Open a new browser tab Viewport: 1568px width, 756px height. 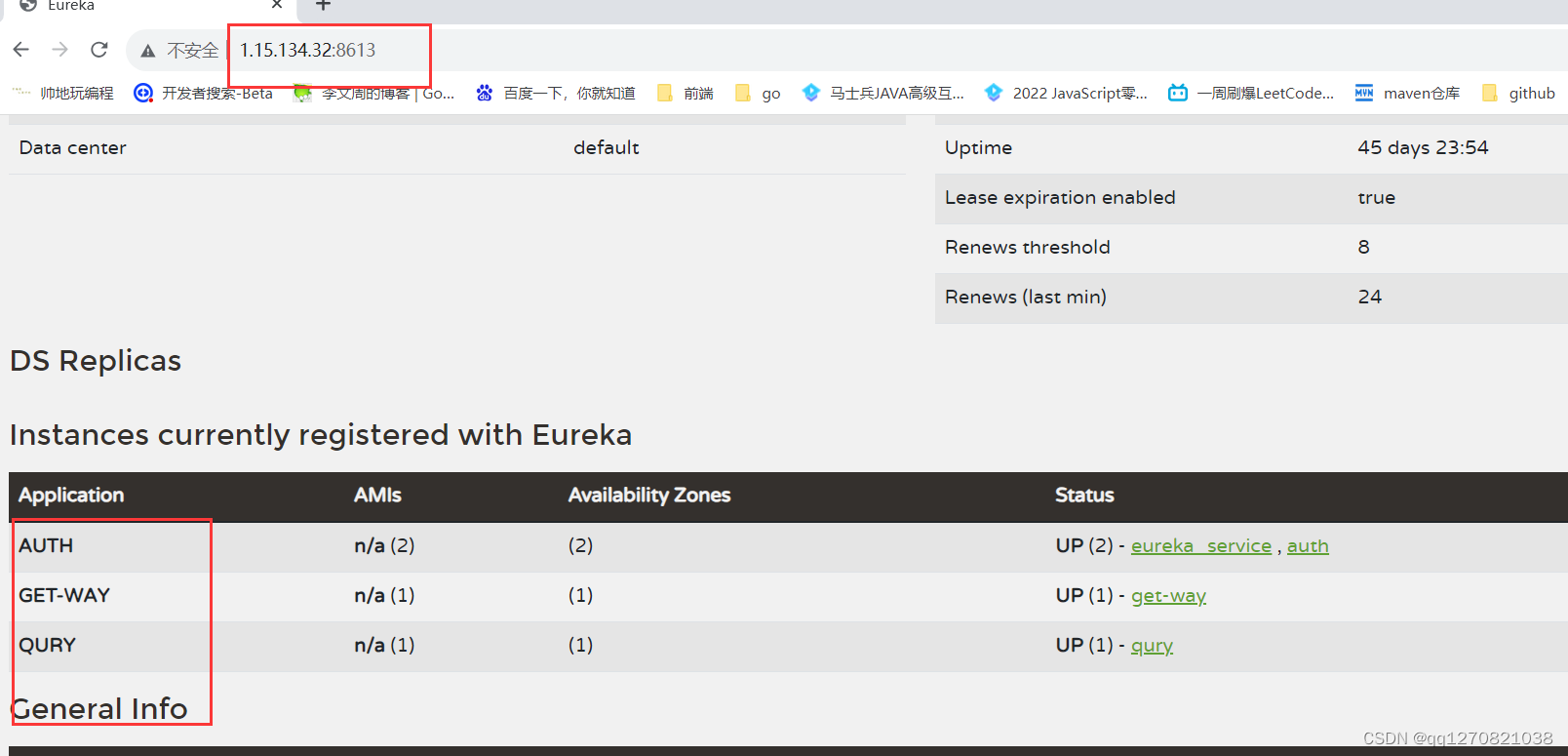(323, 5)
